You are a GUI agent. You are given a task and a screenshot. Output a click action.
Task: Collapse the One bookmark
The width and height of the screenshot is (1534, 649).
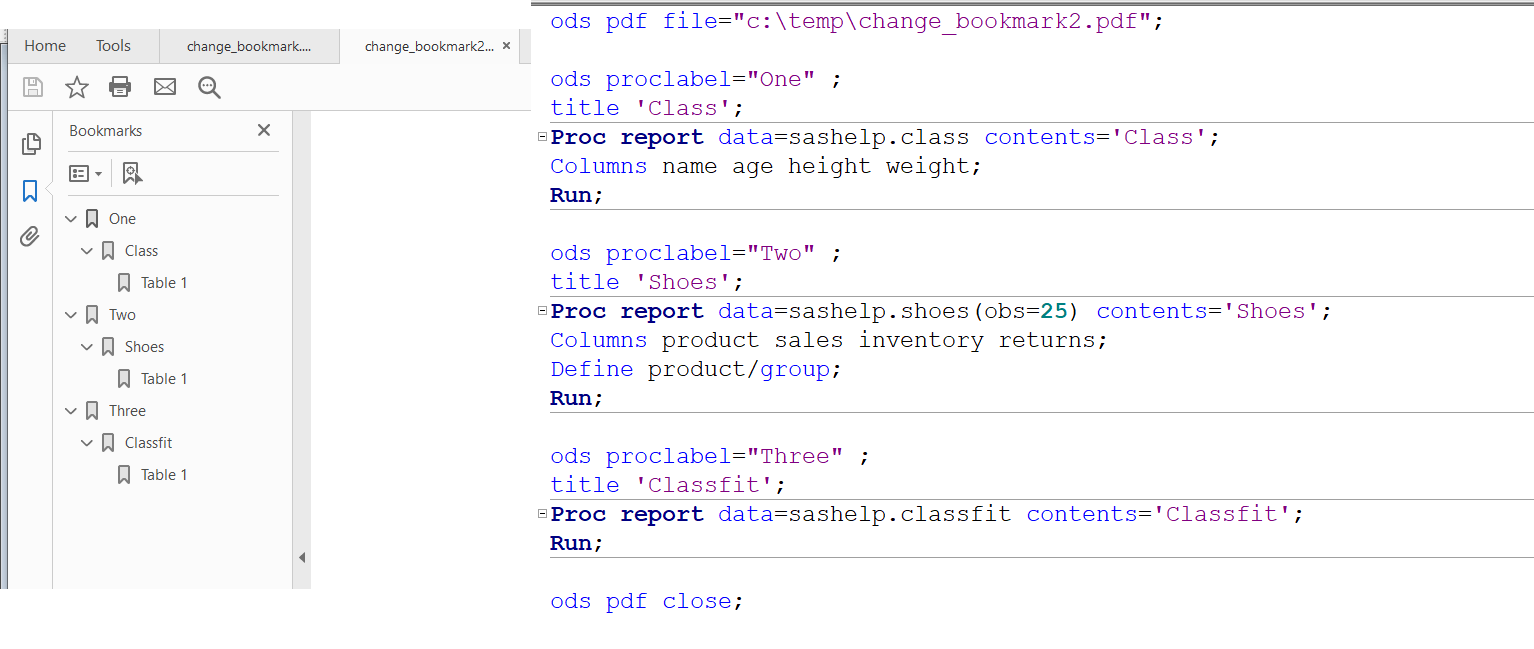(70, 218)
